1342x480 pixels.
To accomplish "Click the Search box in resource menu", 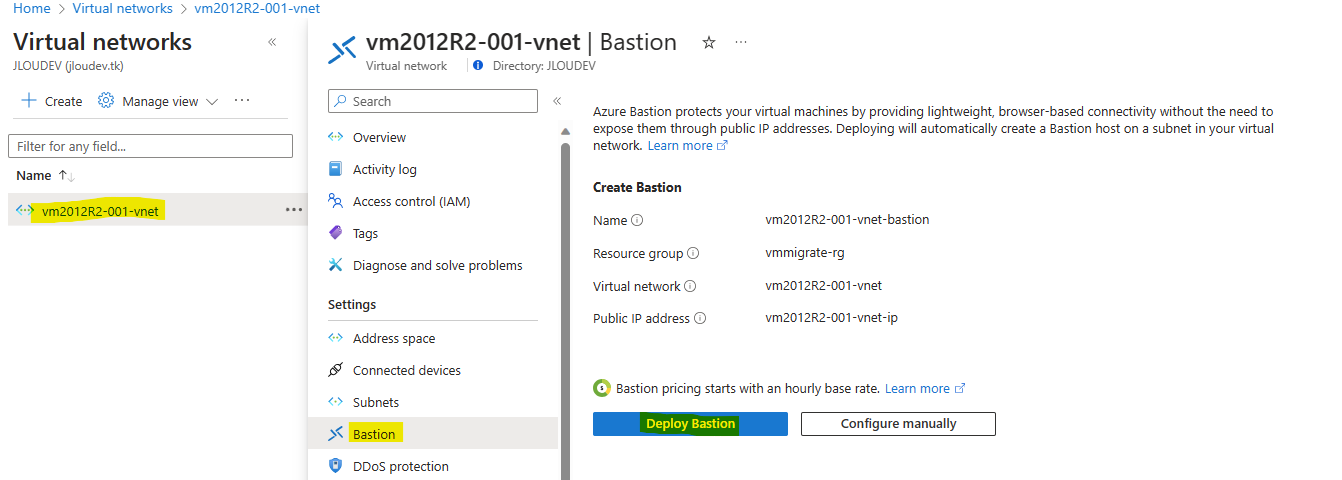I will pos(433,101).
